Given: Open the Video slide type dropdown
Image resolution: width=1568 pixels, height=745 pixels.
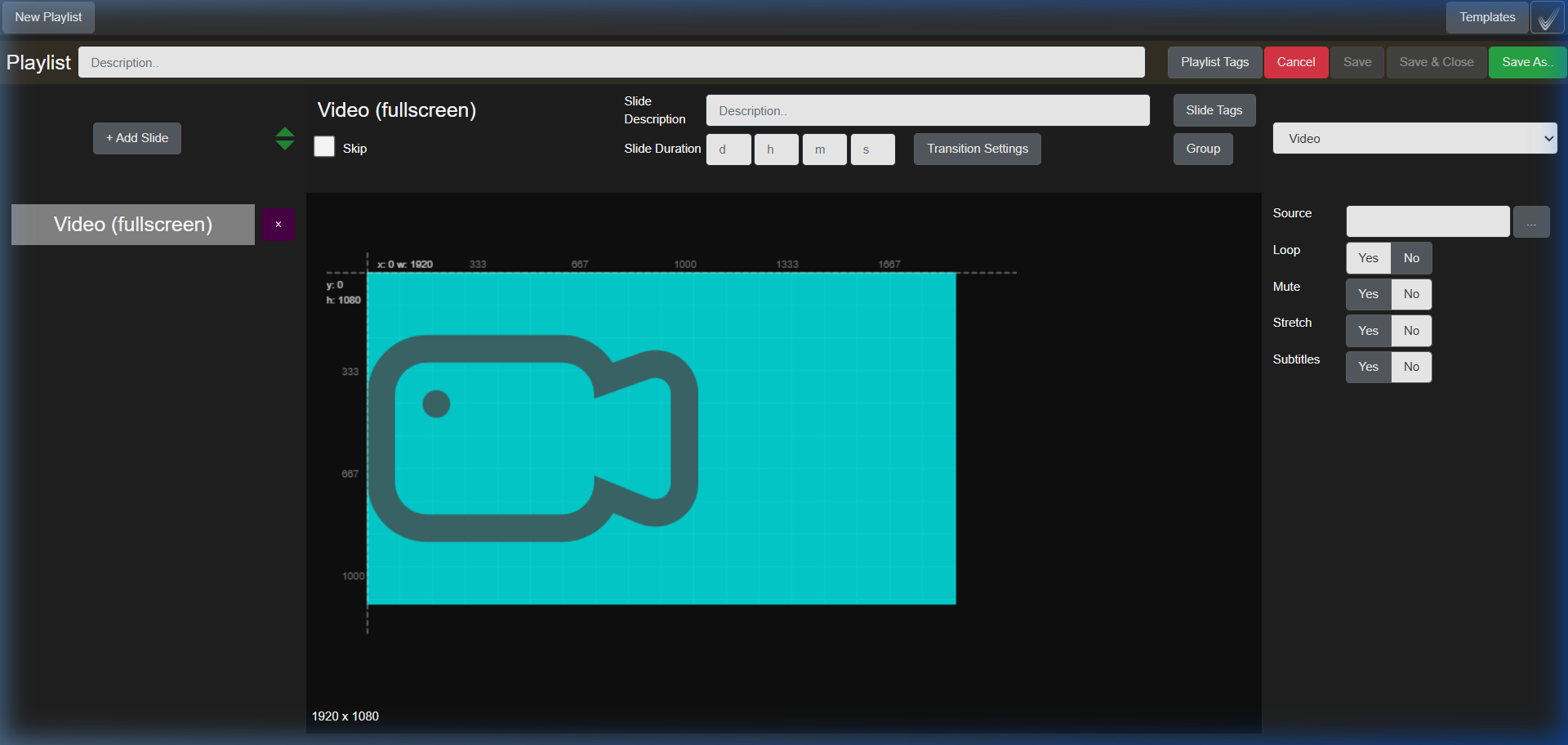Looking at the screenshot, I should [x=1414, y=138].
